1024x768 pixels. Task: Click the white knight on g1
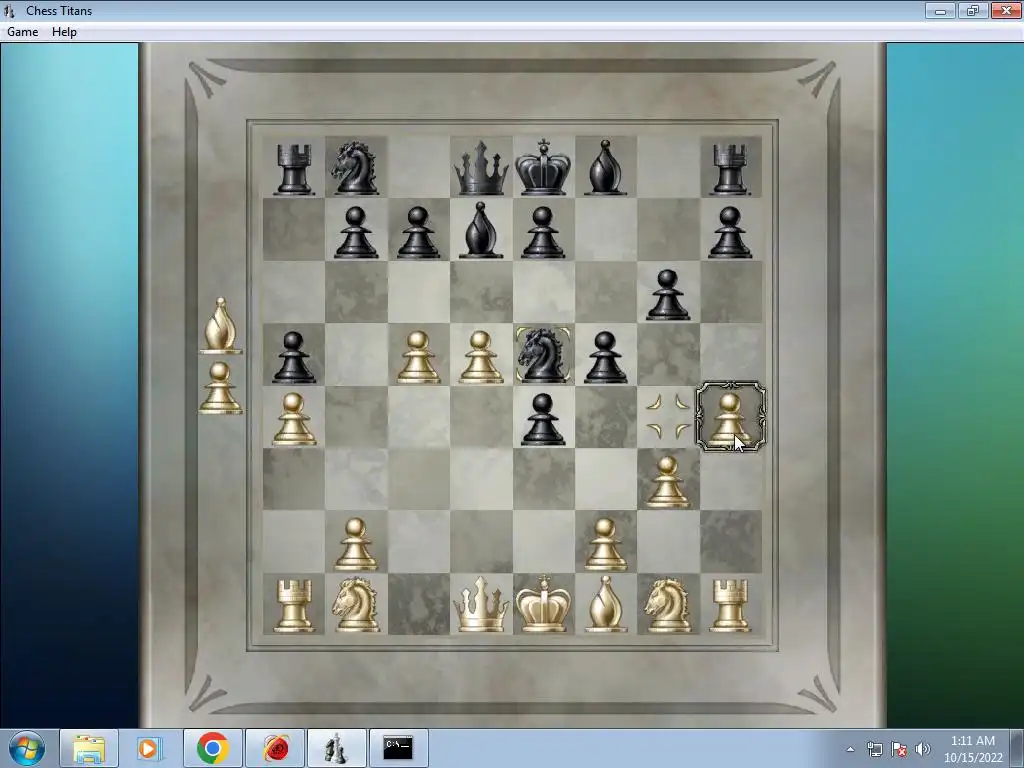click(x=667, y=605)
